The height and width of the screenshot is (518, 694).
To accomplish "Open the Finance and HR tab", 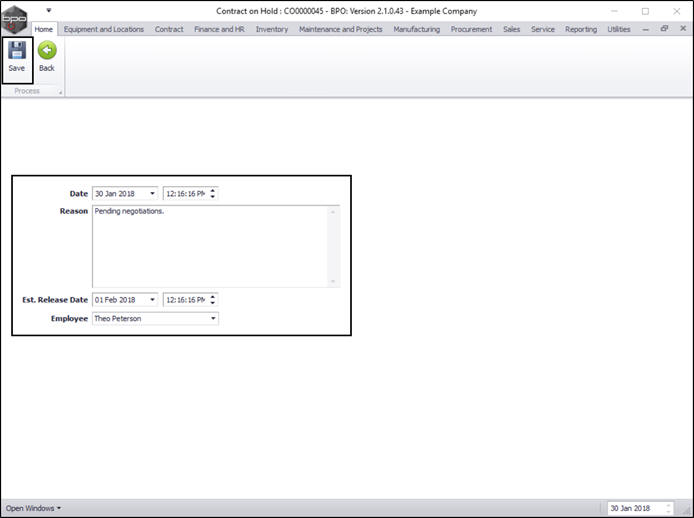I will click(220, 29).
